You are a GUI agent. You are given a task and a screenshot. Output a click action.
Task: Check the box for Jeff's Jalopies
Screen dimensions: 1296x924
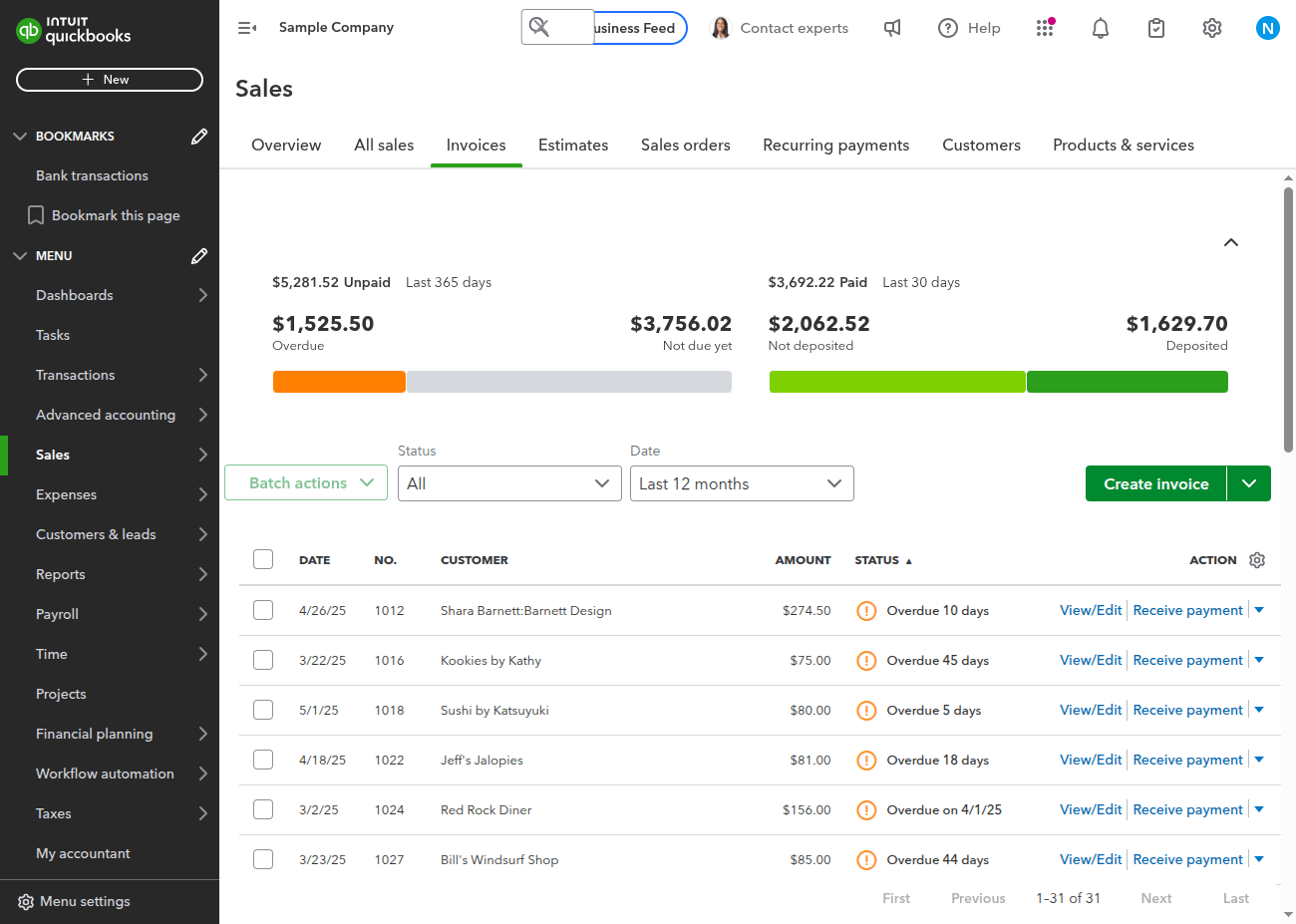263,760
